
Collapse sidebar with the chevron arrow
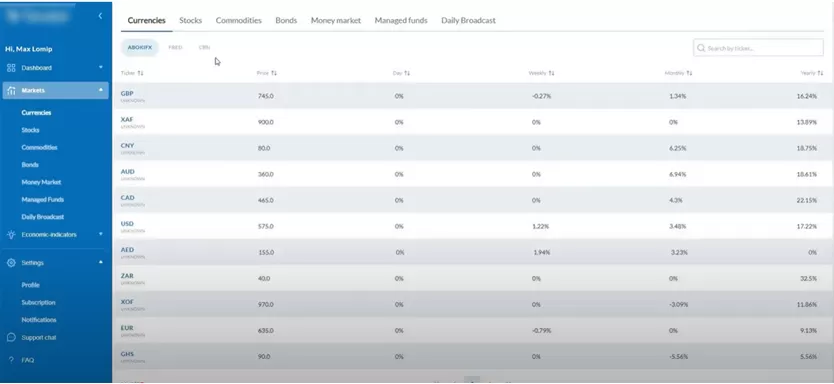(100, 16)
